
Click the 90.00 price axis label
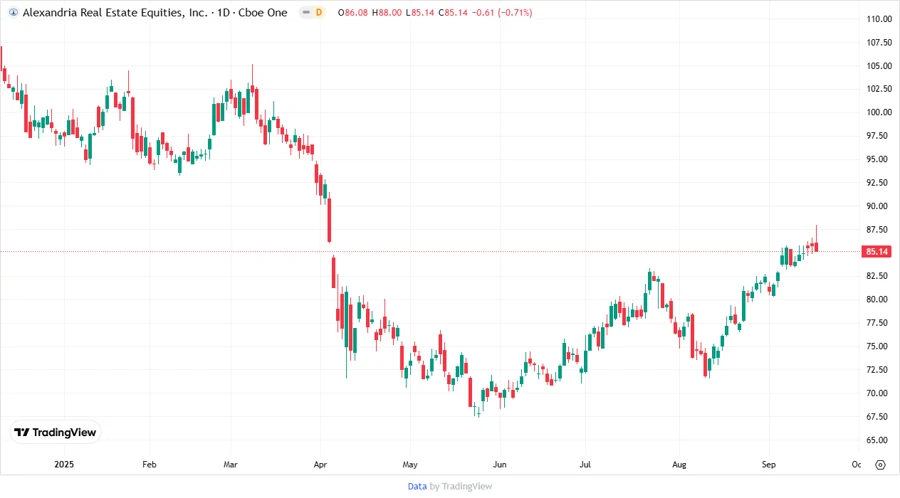[x=879, y=206]
